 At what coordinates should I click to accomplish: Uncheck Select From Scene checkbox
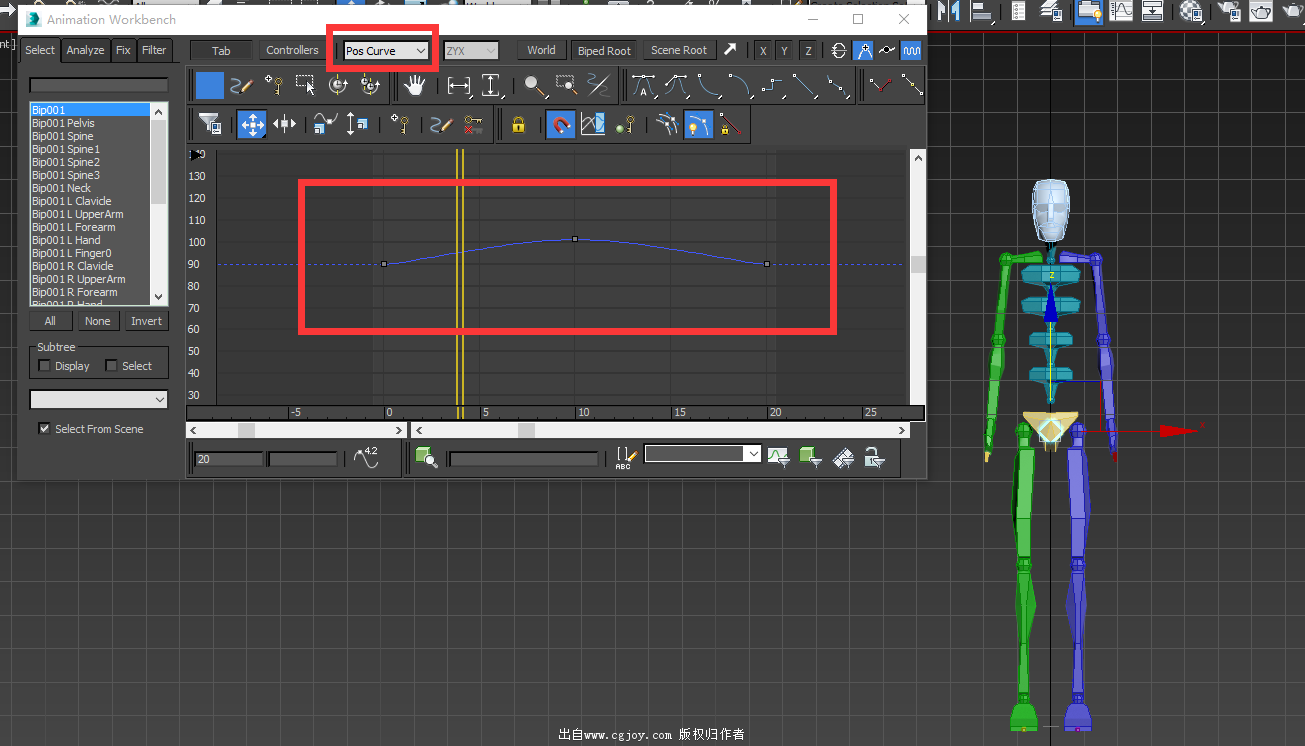[44, 429]
